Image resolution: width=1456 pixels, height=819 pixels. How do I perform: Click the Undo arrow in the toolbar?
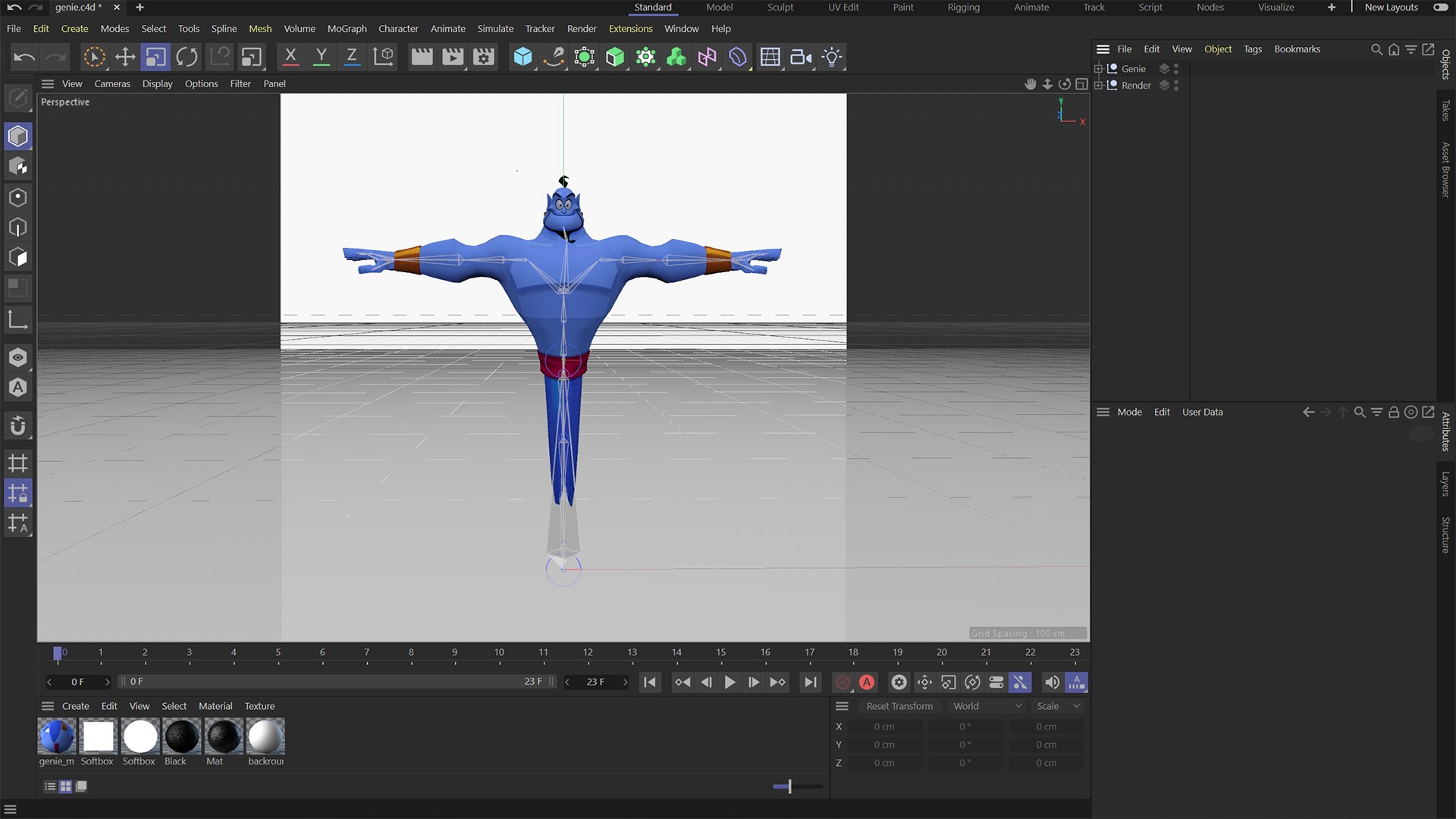click(24, 57)
